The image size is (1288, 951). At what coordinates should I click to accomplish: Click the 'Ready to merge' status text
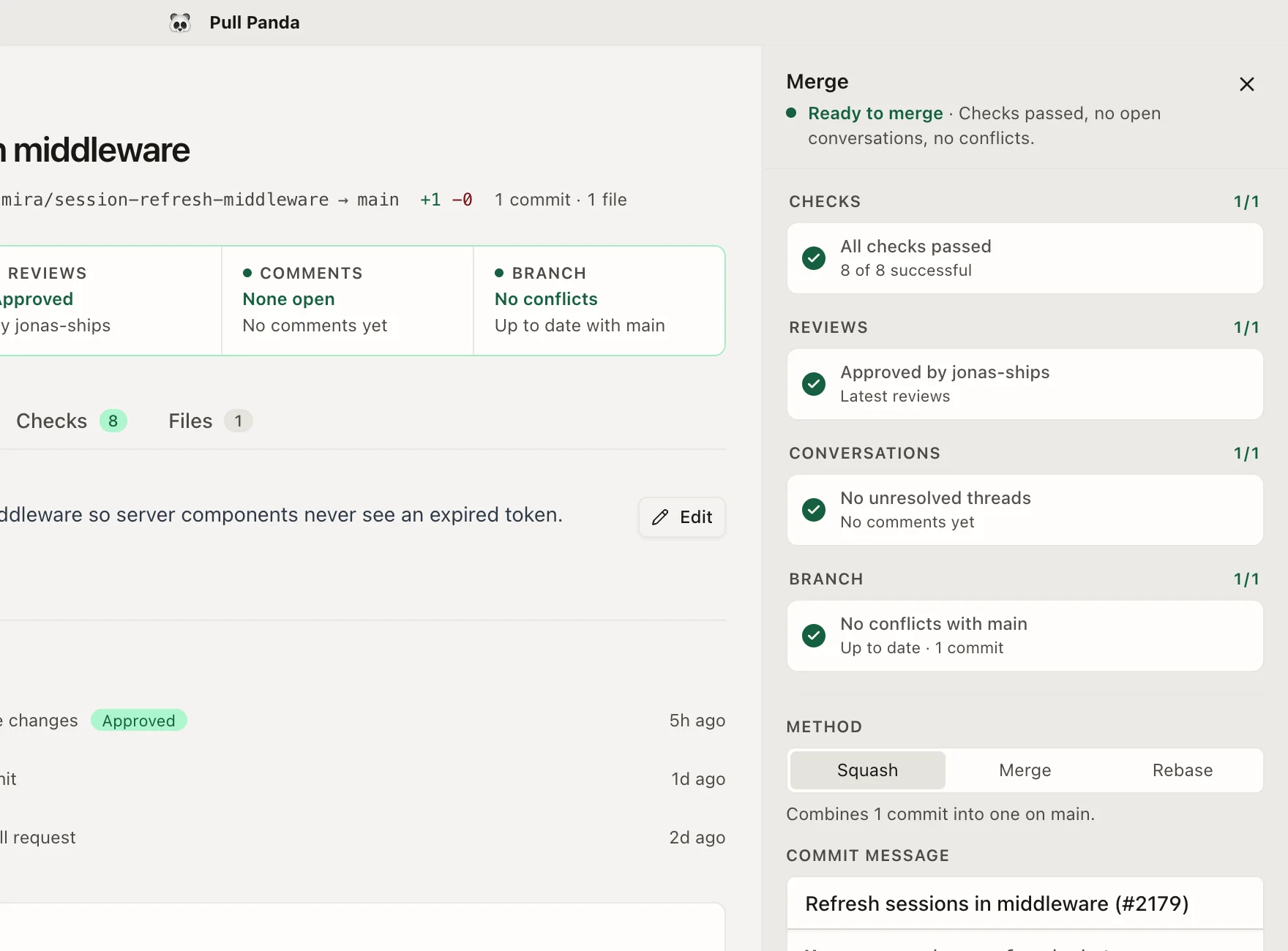pyautogui.click(x=875, y=113)
